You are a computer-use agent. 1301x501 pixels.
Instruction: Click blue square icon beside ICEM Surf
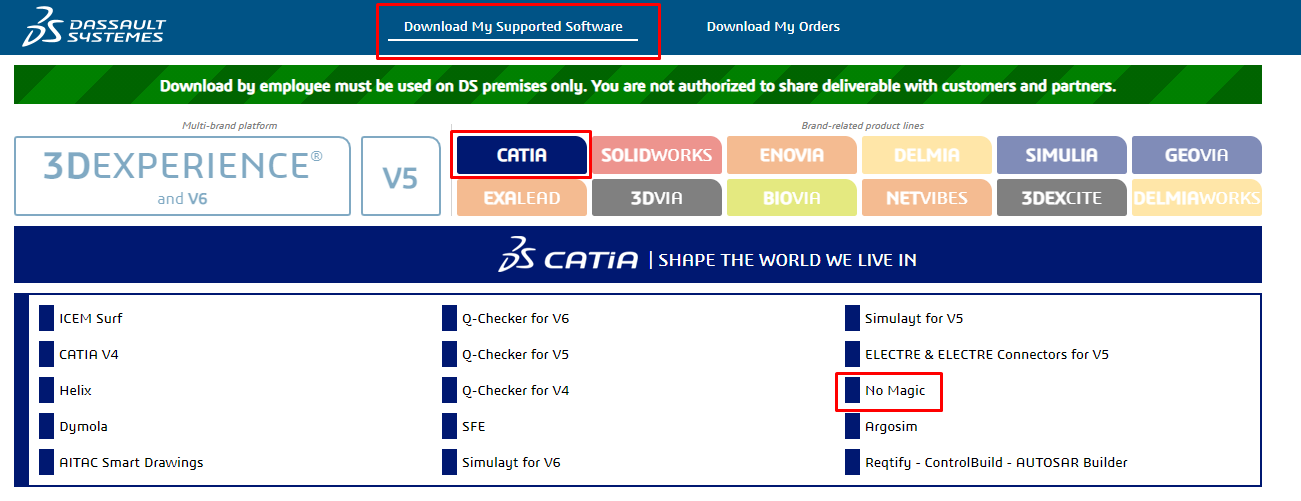[46, 318]
